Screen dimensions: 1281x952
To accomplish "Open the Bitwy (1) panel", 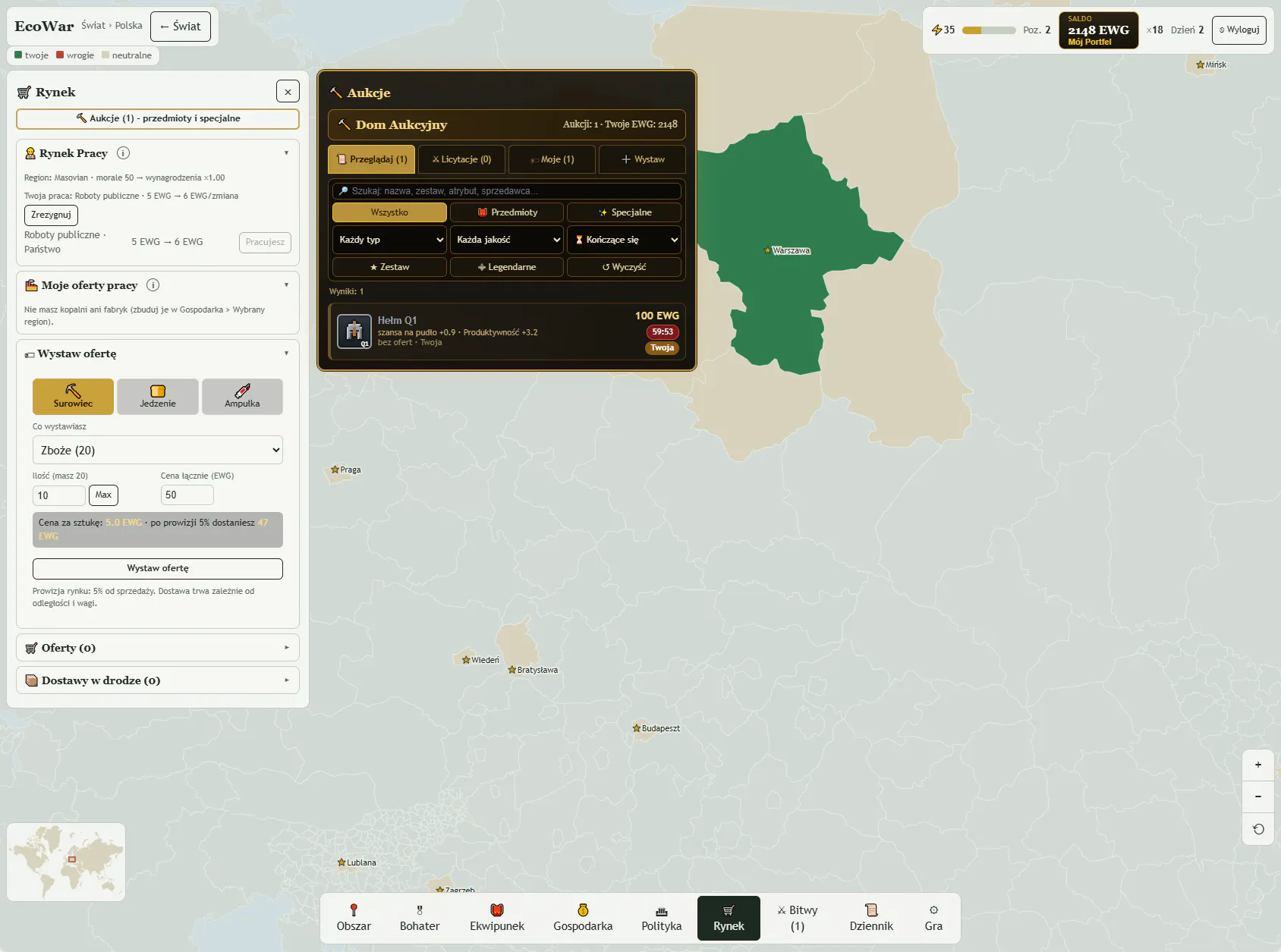I will pos(798,918).
